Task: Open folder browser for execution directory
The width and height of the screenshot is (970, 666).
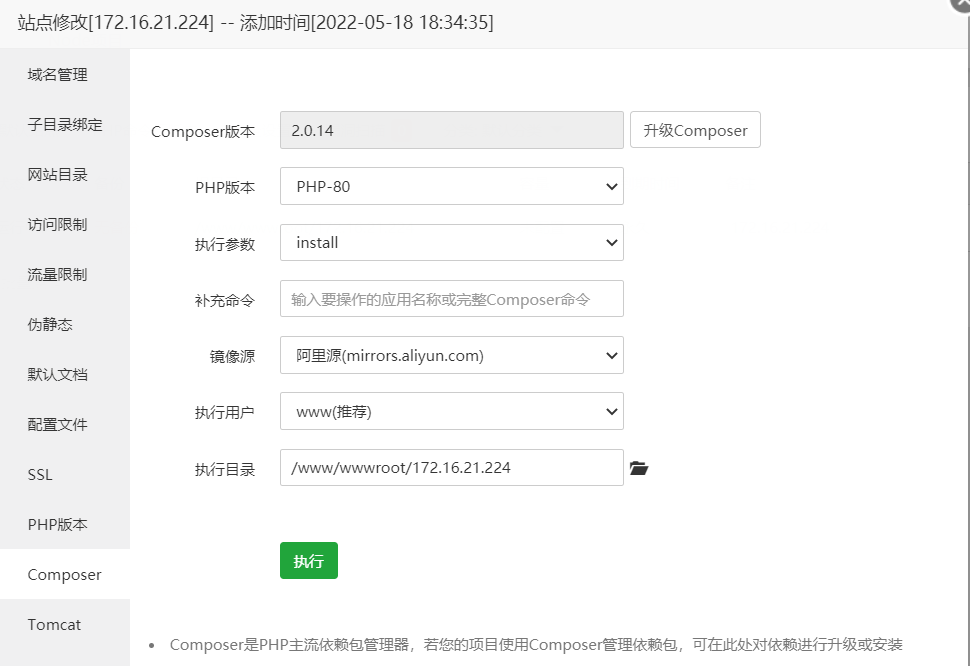Action: pos(639,468)
